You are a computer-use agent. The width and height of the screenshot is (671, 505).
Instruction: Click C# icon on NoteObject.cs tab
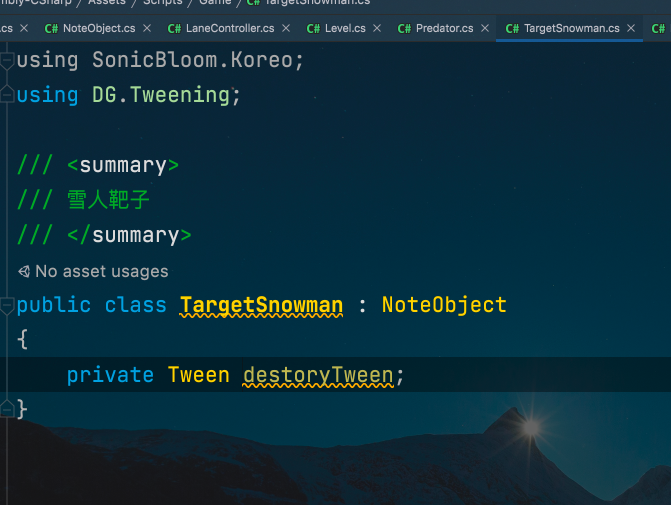[x=51, y=29]
